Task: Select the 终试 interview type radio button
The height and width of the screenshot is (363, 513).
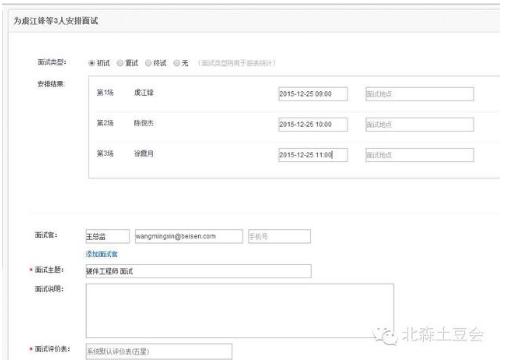Action: coord(148,63)
